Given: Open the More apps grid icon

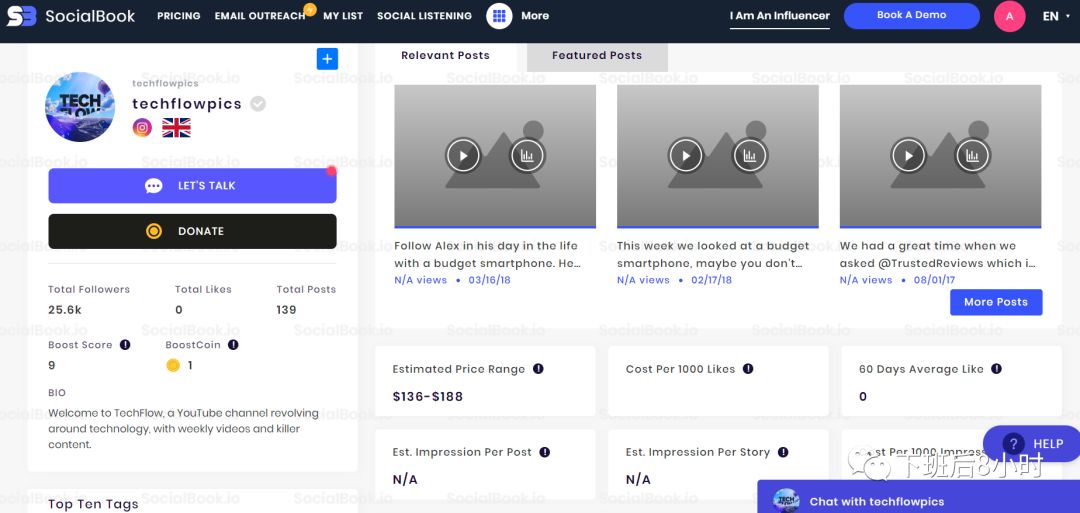Looking at the screenshot, I should pyautogui.click(x=499, y=16).
